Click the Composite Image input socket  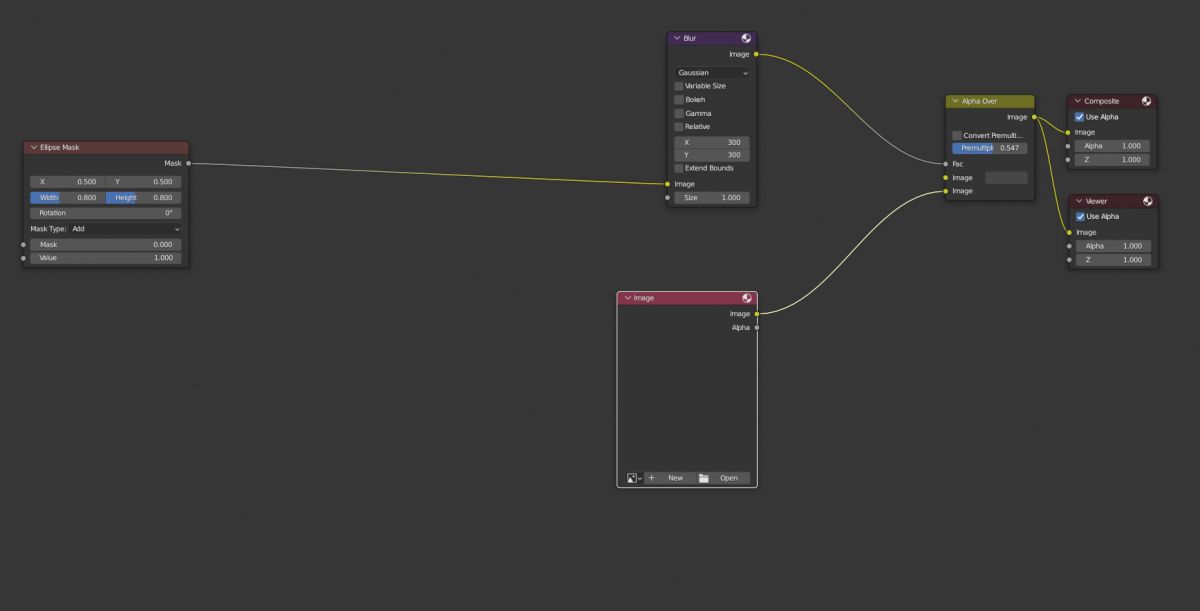click(1068, 132)
